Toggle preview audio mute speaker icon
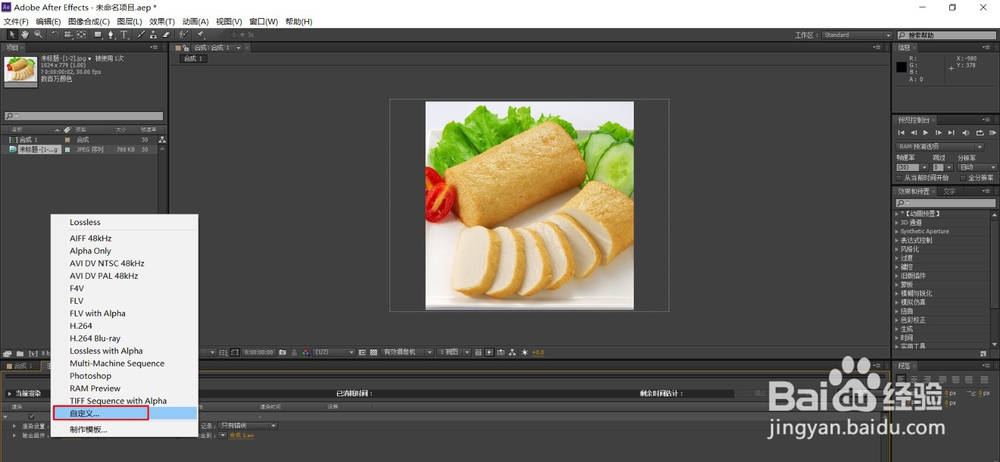Screen dimensions: 1000x462 (966, 133)
